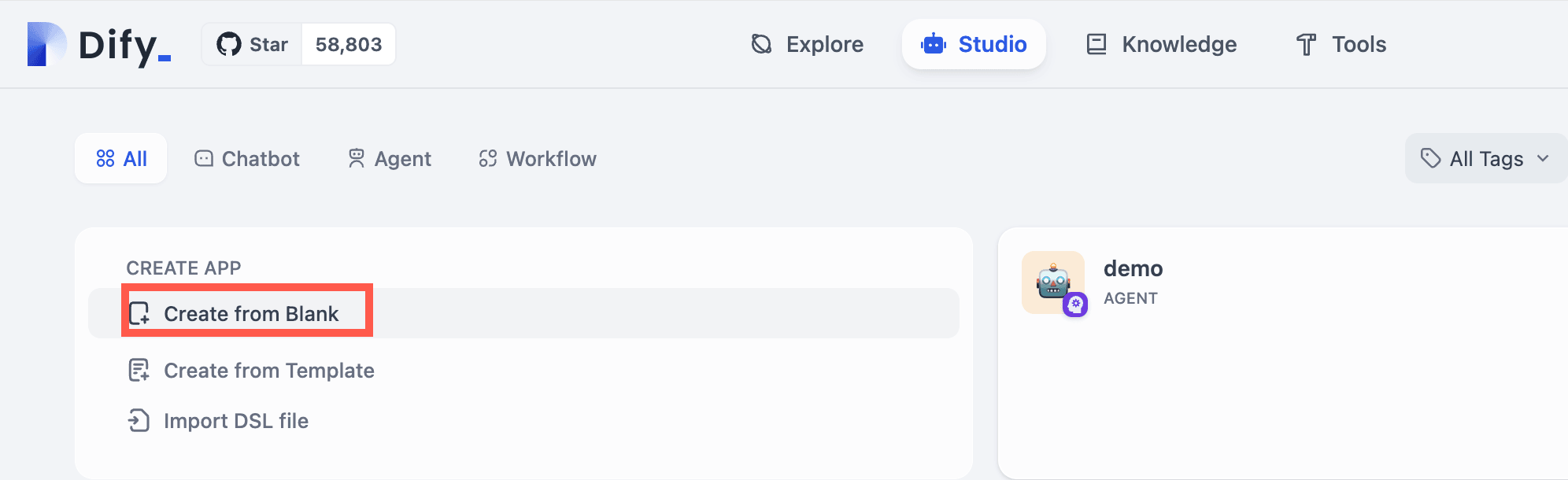Click the GitHub star icon
This screenshot has width=1568, height=480.
click(x=231, y=44)
